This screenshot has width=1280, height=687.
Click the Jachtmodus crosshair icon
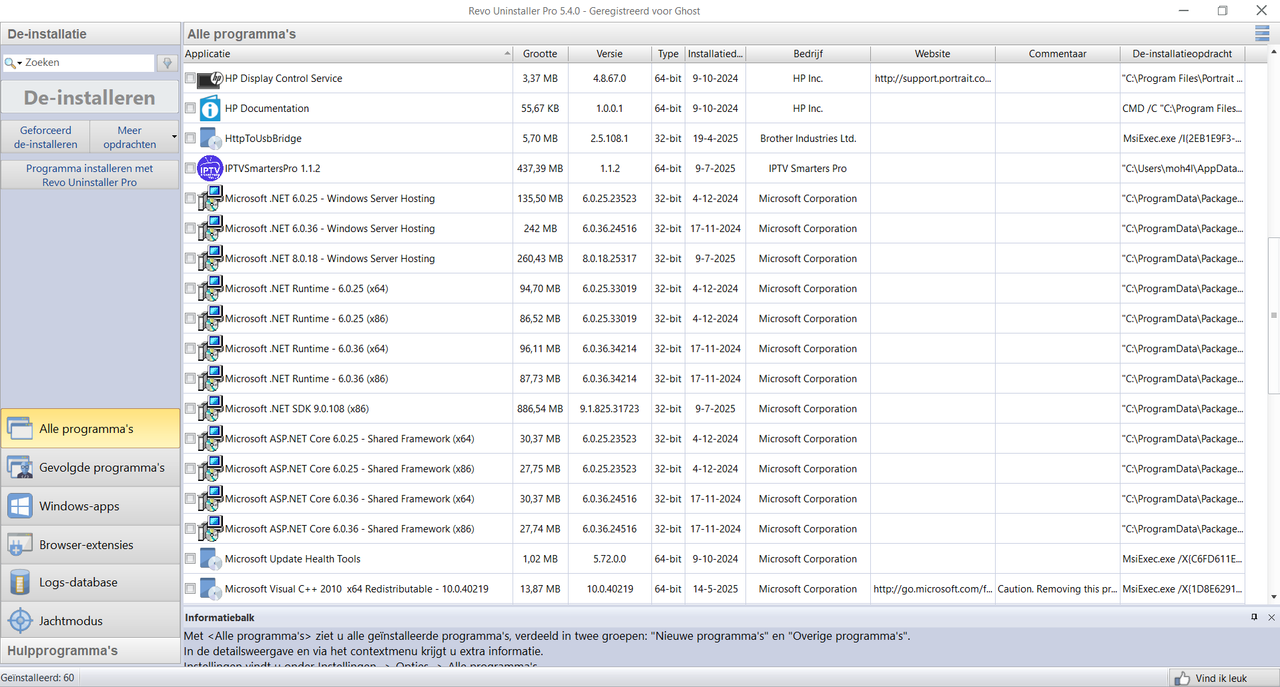[x=20, y=621]
